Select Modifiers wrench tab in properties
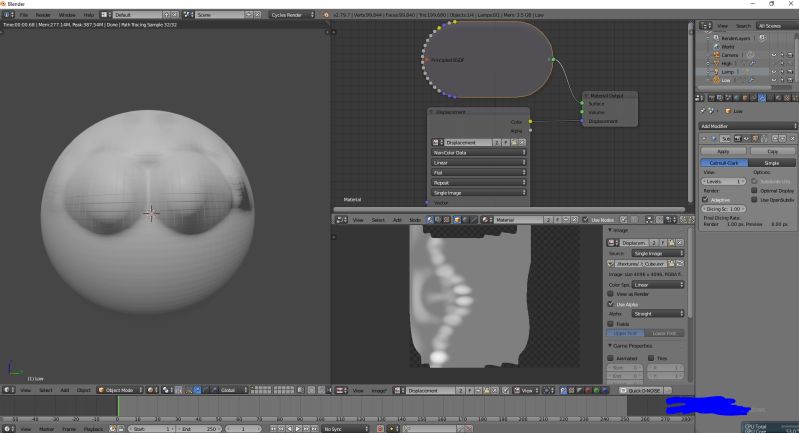 point(762,98)
